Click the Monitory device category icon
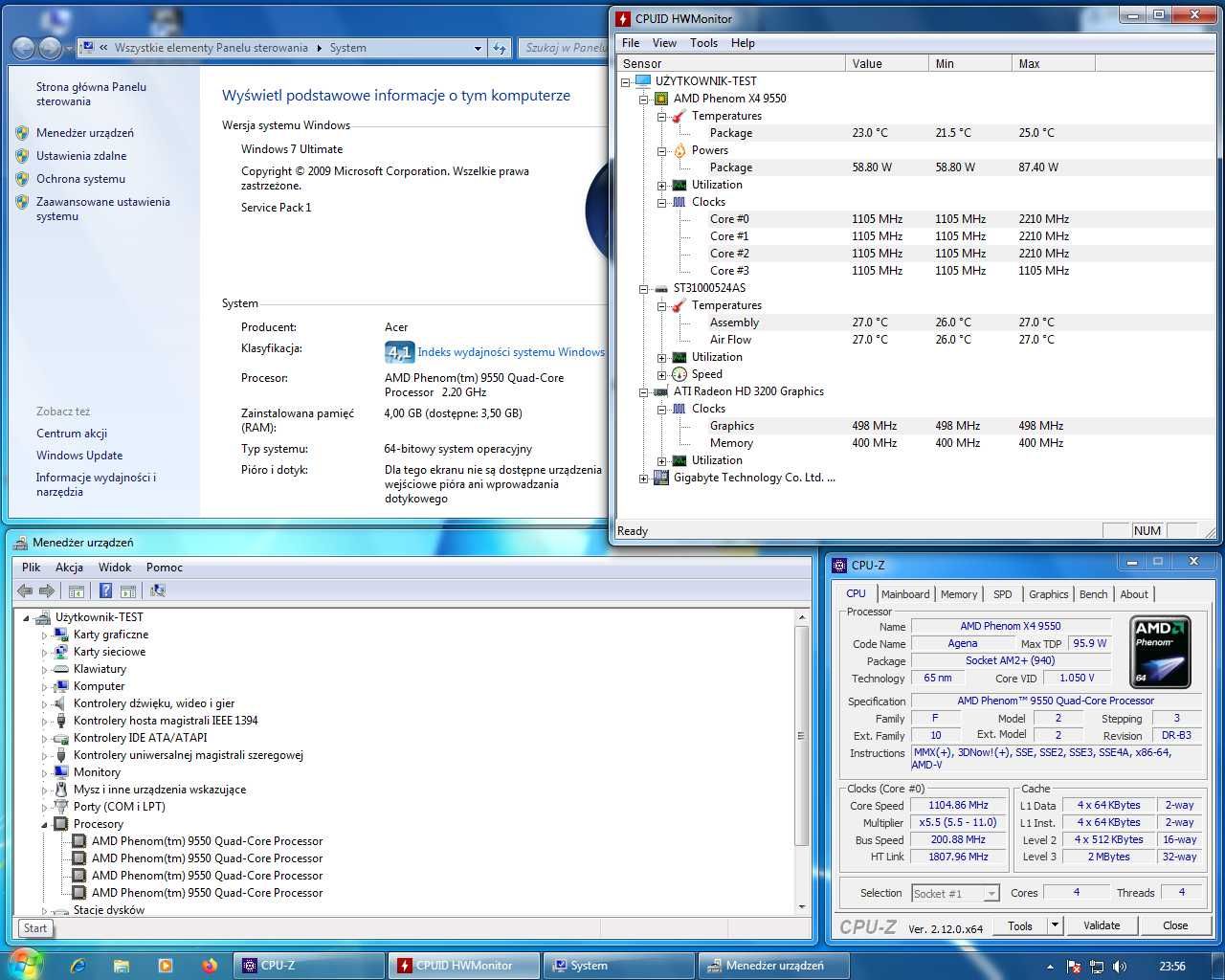The height and width of the screenshot is (980, 1225). click(61, 772)
